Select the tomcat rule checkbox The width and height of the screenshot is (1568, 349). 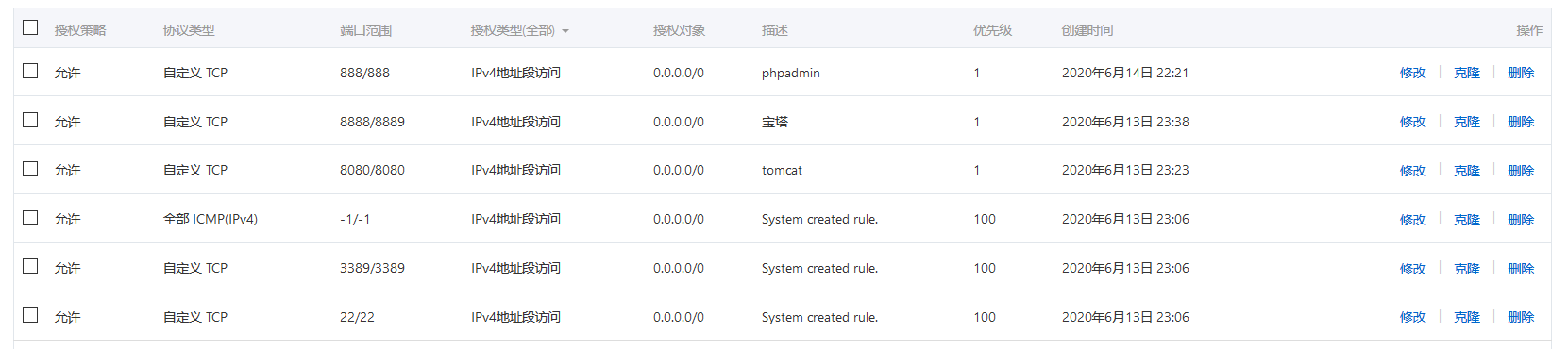click(x=30, y=169)
